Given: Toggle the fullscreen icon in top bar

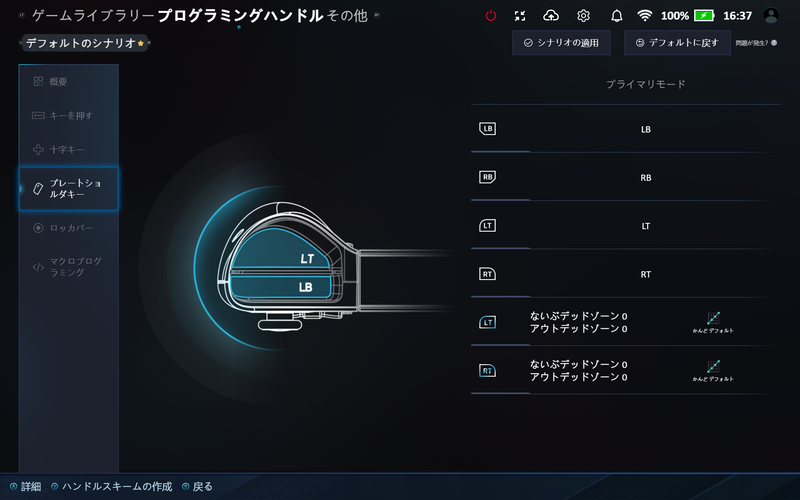Looking at the screenshot, I should pyautogui.click(x=520, y=16).
